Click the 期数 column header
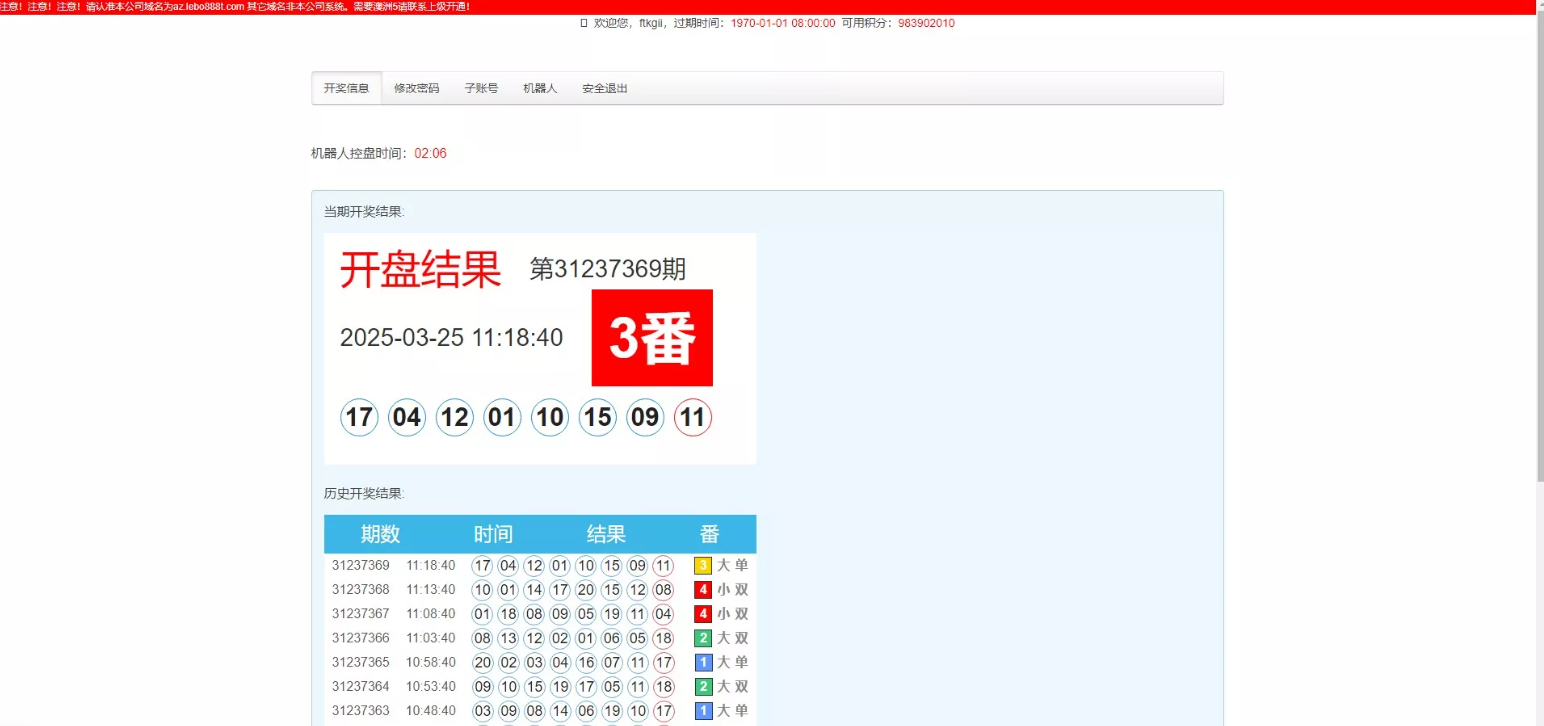1544x726 pixels. [380, 534]
